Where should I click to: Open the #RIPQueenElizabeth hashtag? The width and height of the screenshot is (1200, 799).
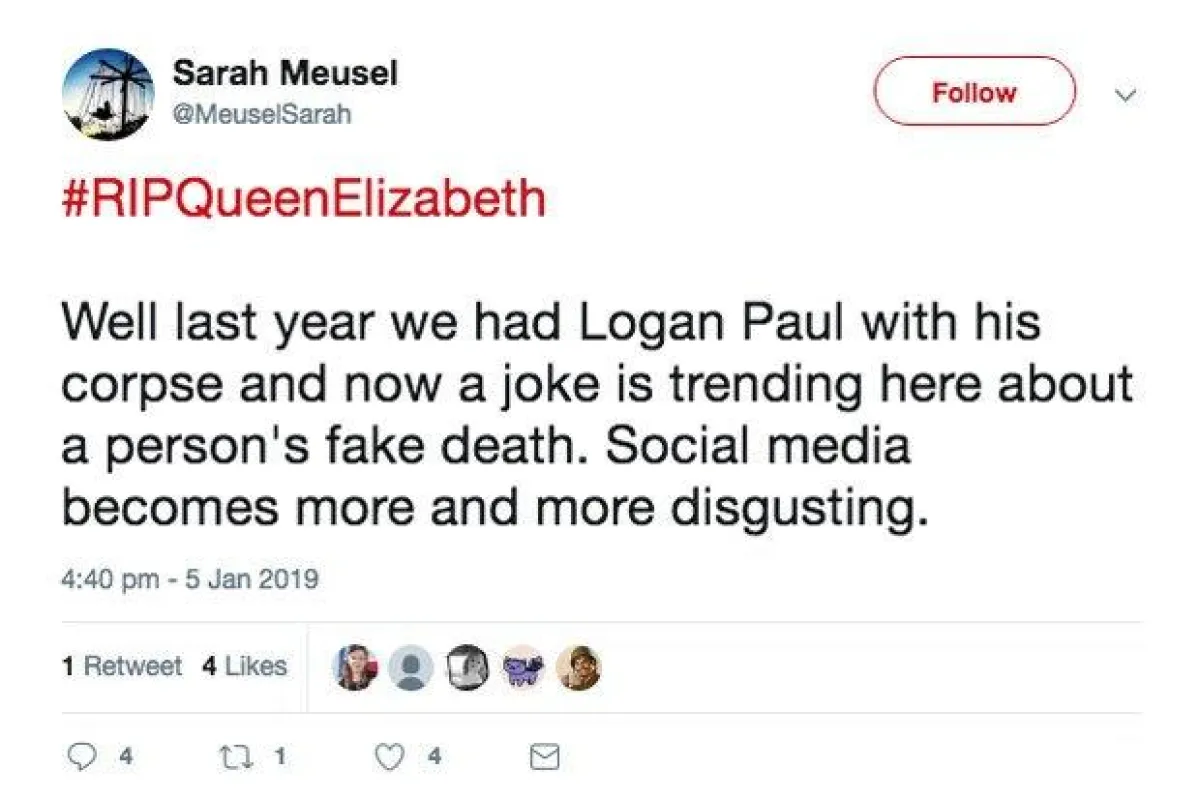tap(304, 197)
